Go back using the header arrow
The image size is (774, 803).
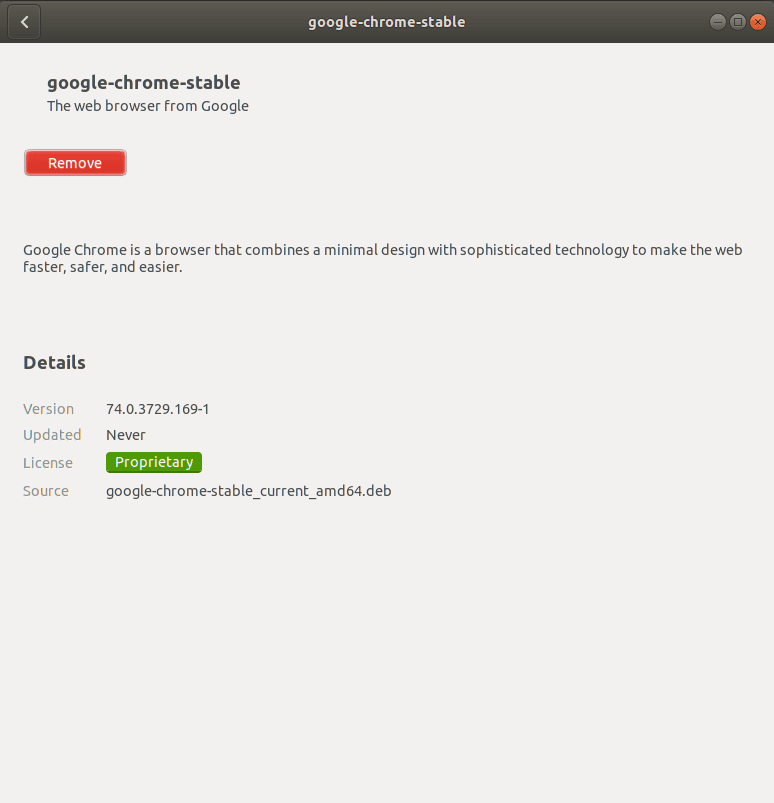pos(24,22)
